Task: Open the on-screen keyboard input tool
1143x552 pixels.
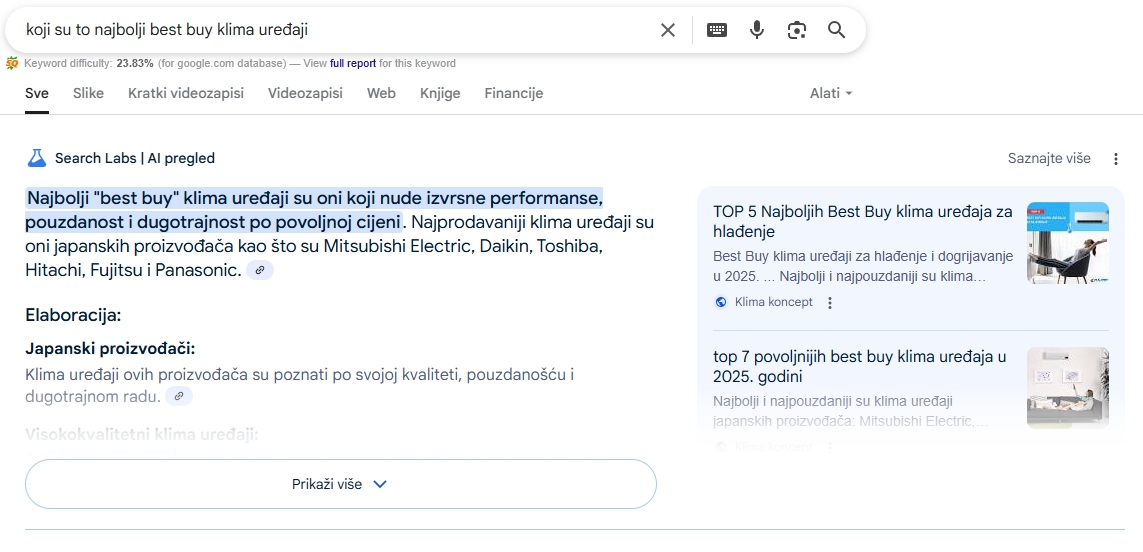Action: pos(717,30)
